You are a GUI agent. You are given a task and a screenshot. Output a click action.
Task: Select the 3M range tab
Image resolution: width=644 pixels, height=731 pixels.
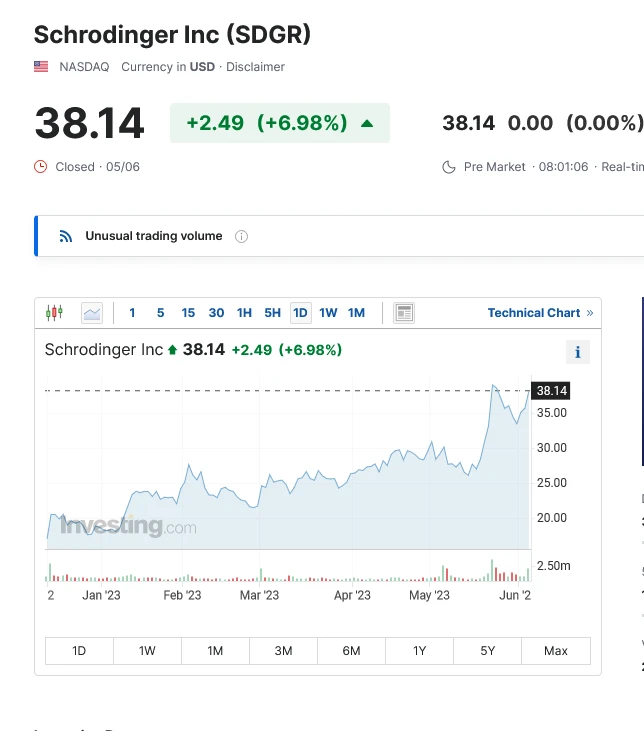pyautogui.click(x=283, y=651)
